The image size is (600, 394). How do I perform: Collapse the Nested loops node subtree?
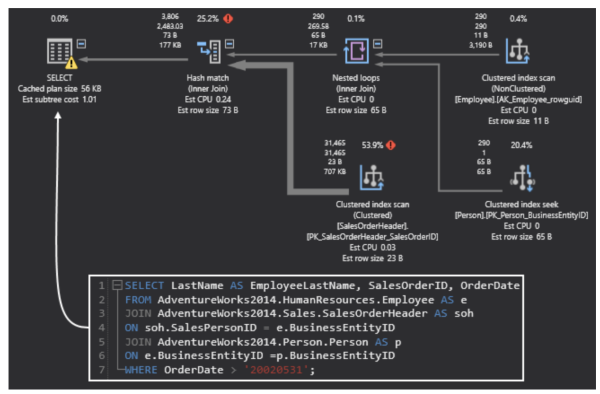click(x=377, y=44)
